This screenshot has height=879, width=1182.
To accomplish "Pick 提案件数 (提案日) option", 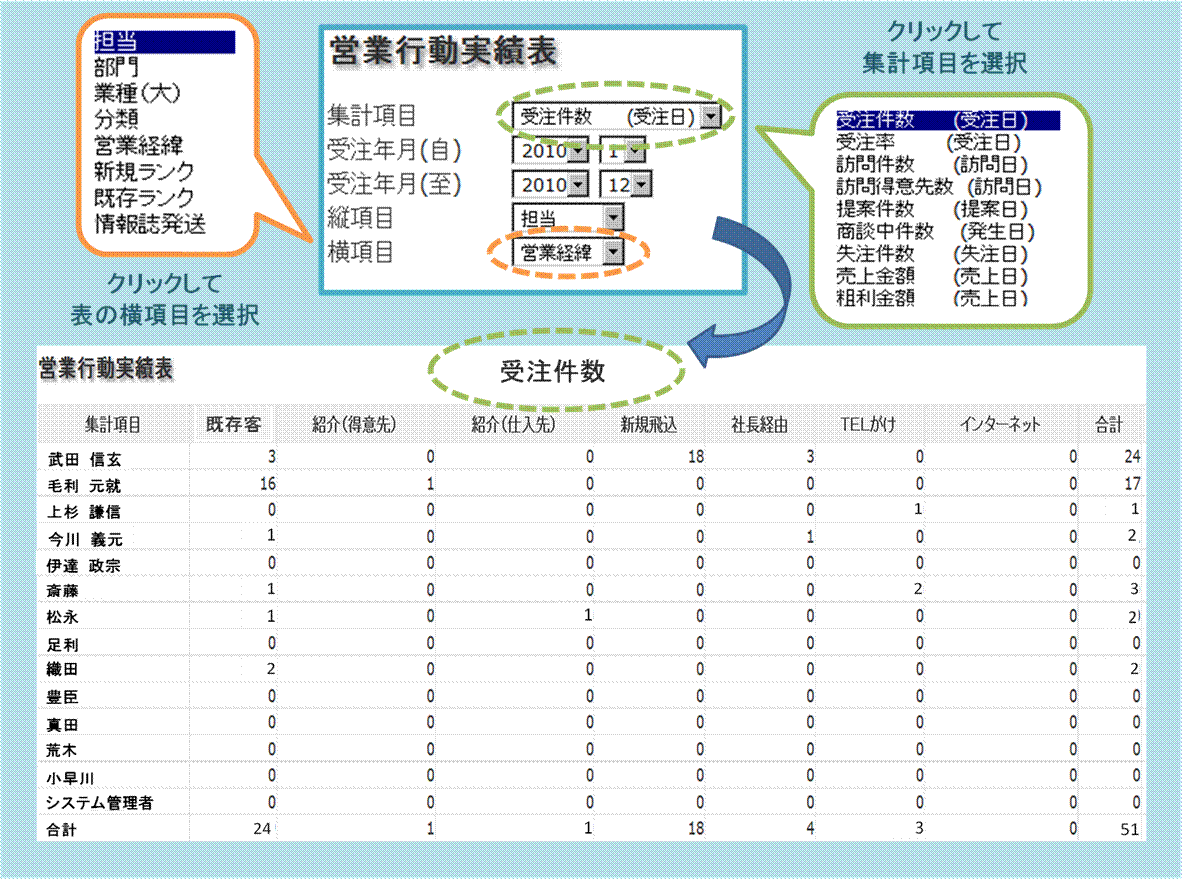I will click(932, 209).
